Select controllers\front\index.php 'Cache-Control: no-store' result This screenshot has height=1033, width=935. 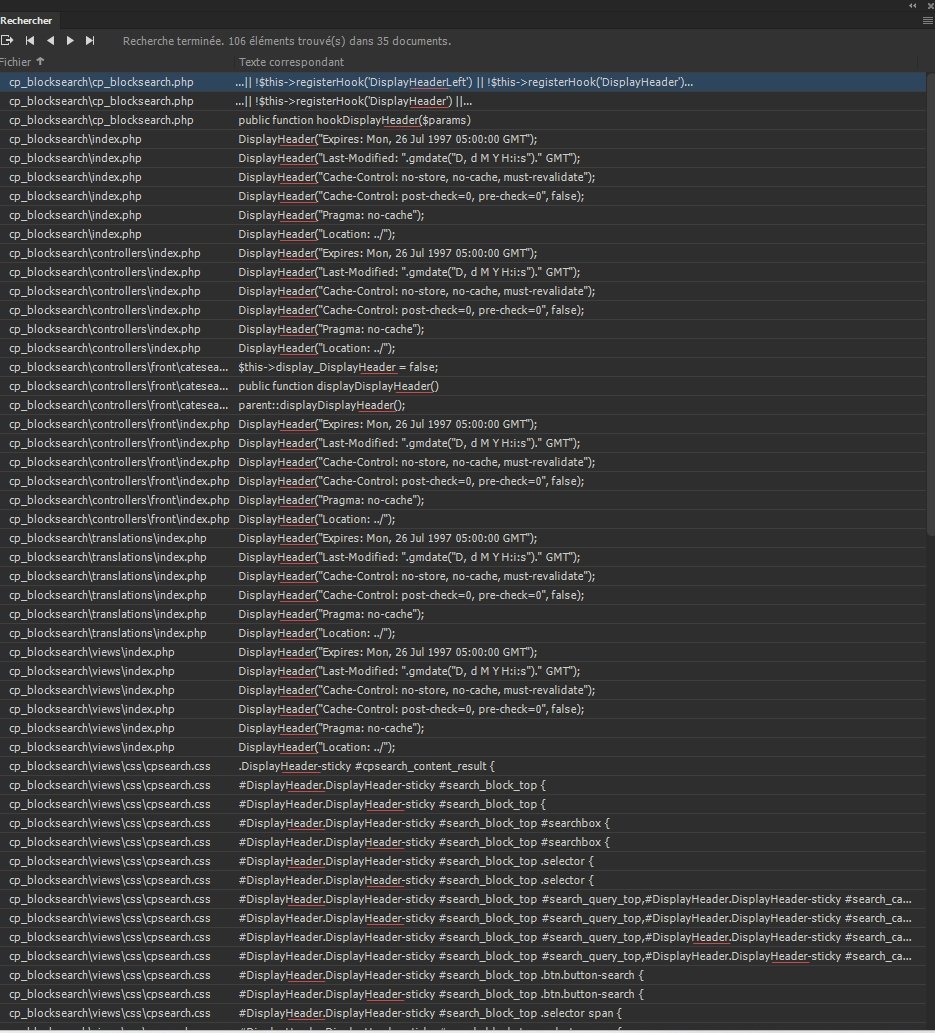[463, 462]
